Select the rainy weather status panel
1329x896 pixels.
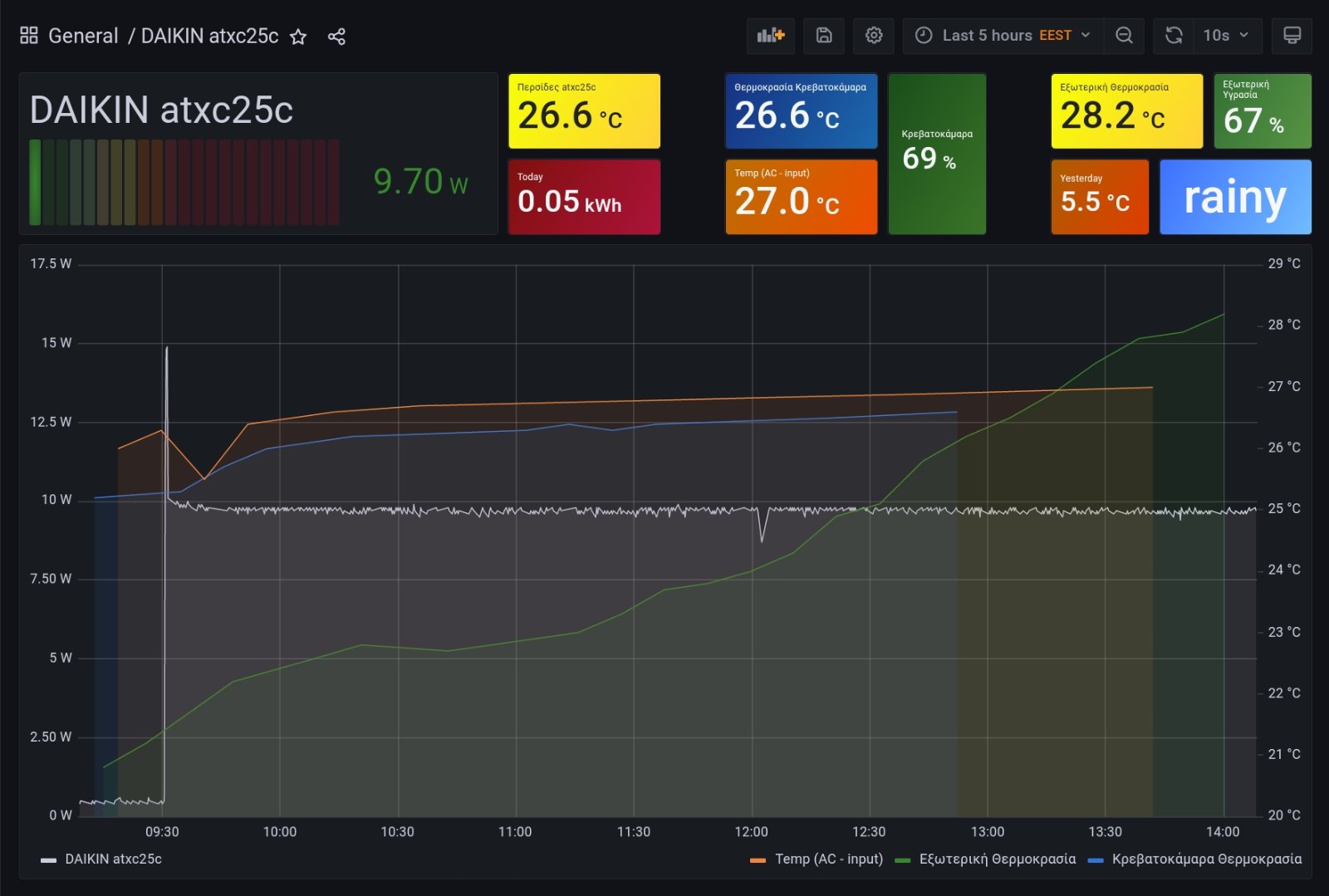1235,197
